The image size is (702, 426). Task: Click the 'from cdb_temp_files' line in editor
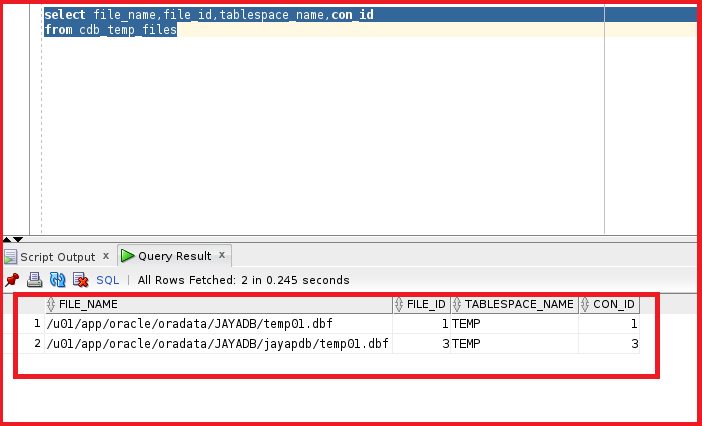[111, 30]
